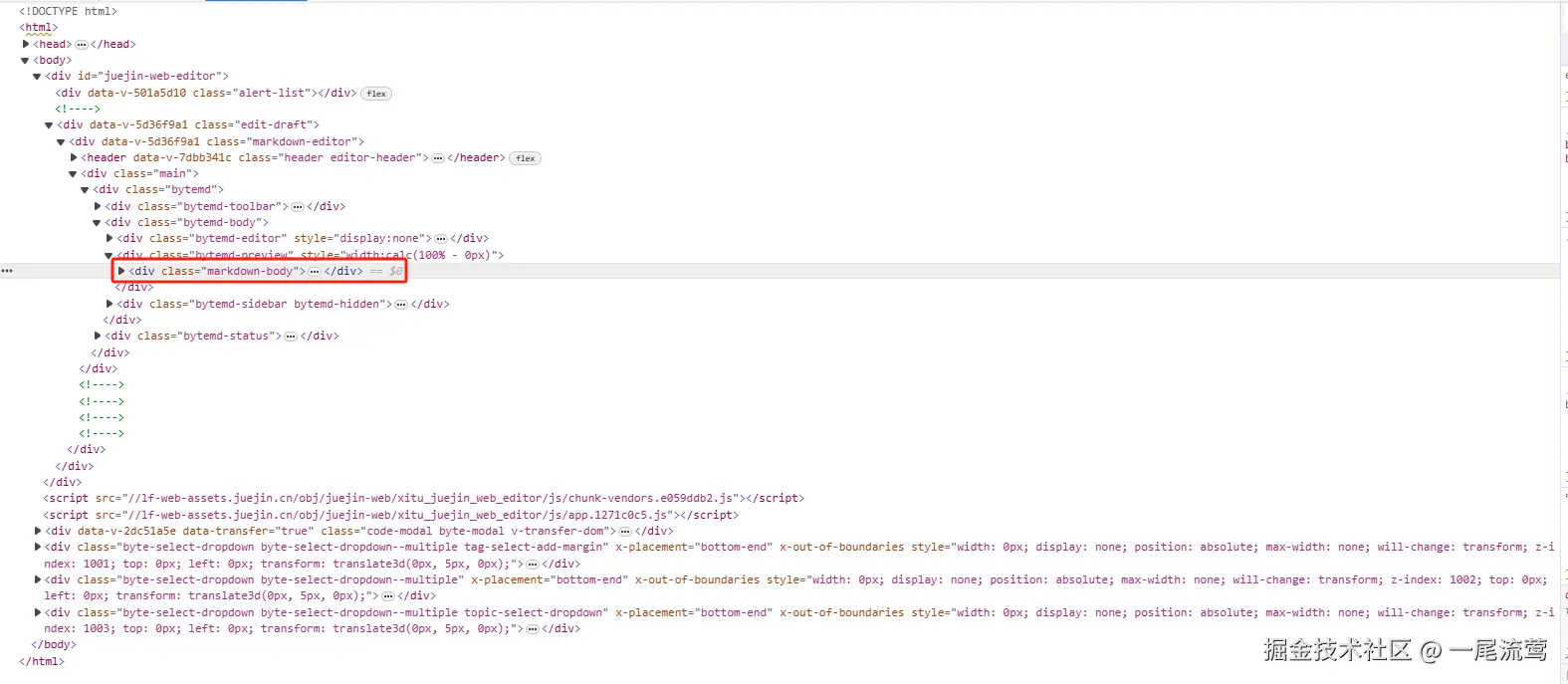1568x684 pixels.
Task: Click the ellipsis badge of code-modal div
Action: 625,532
